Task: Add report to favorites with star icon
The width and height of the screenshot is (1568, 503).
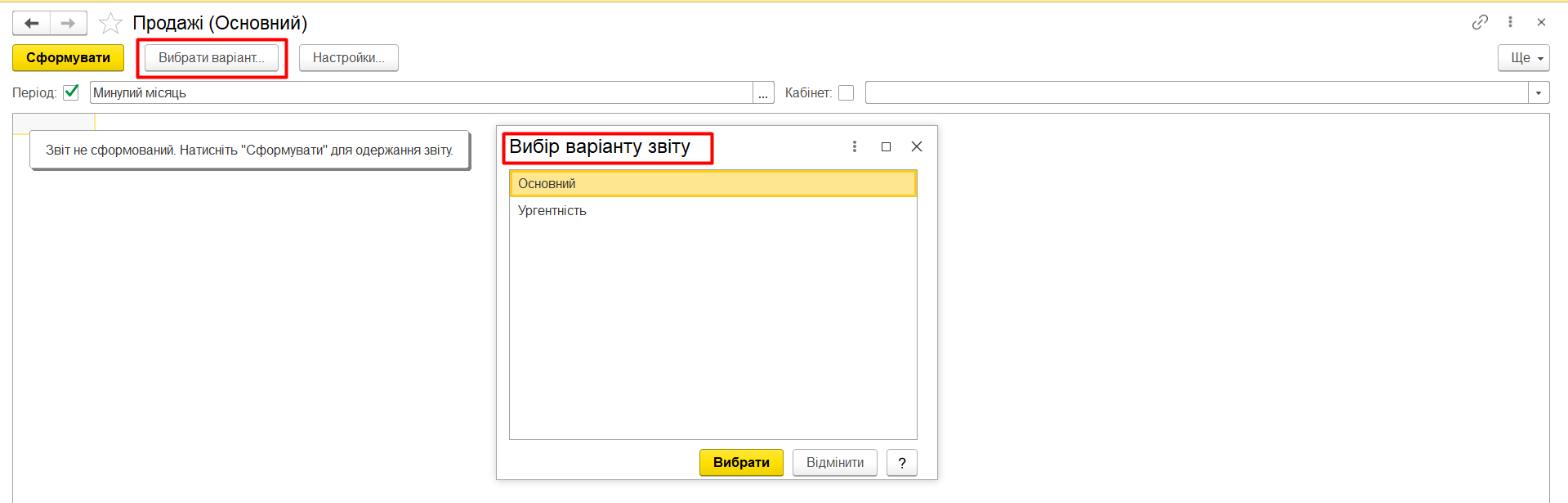Action: [x=110, y=23]
